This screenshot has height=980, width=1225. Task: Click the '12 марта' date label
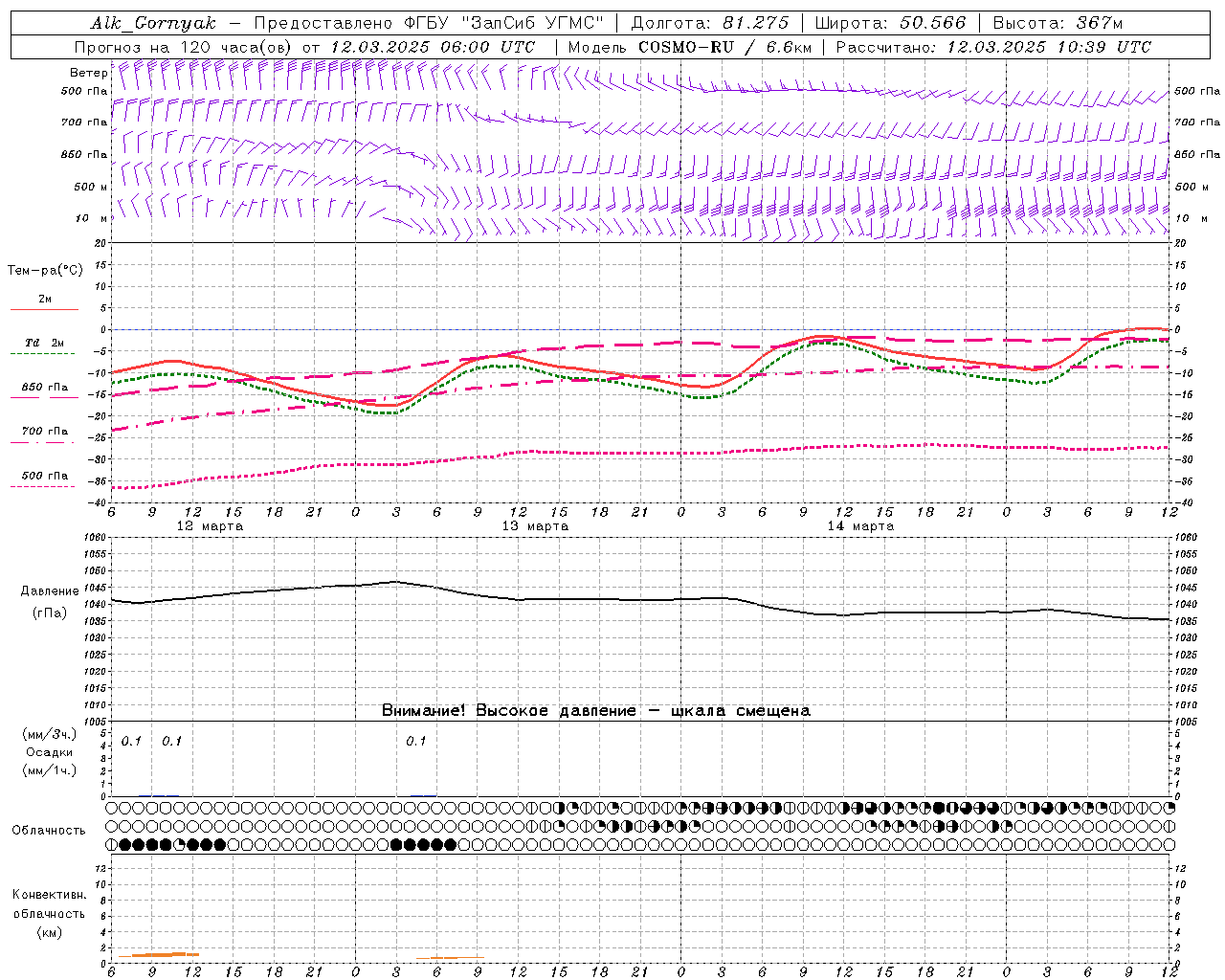pyautogui.click(x=211, y=526)
